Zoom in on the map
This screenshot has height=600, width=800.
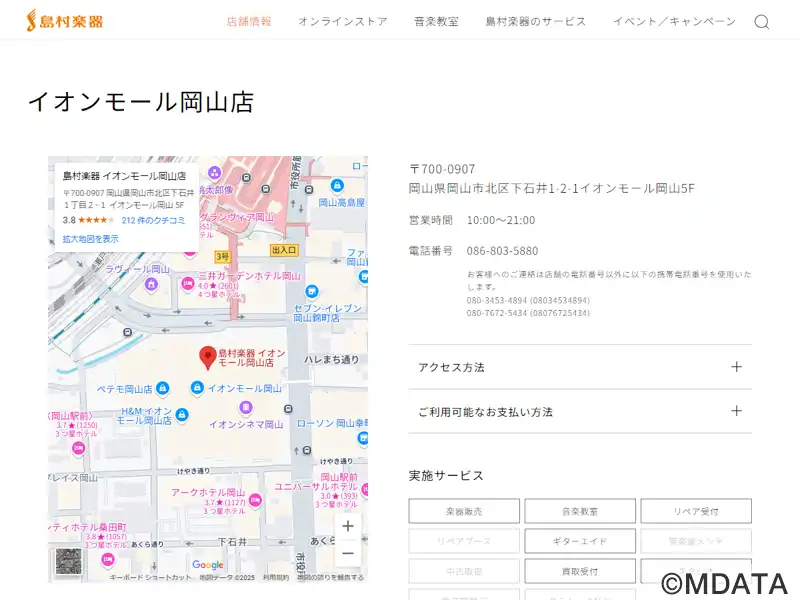[x=348, y=526]
